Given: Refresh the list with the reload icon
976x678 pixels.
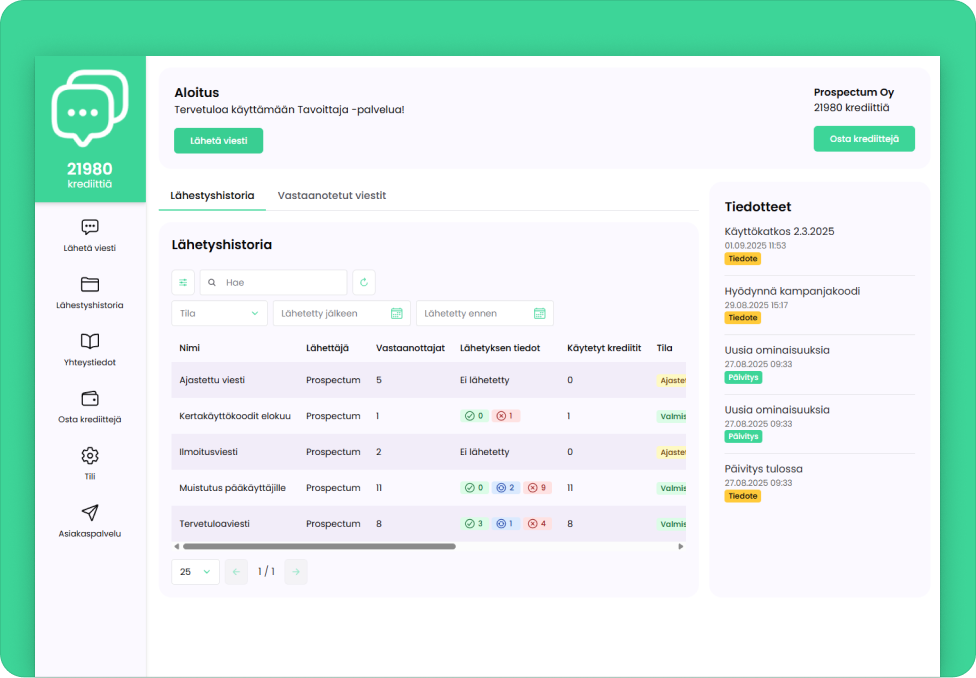Looking at the screenshot, I should coord(364,282).
